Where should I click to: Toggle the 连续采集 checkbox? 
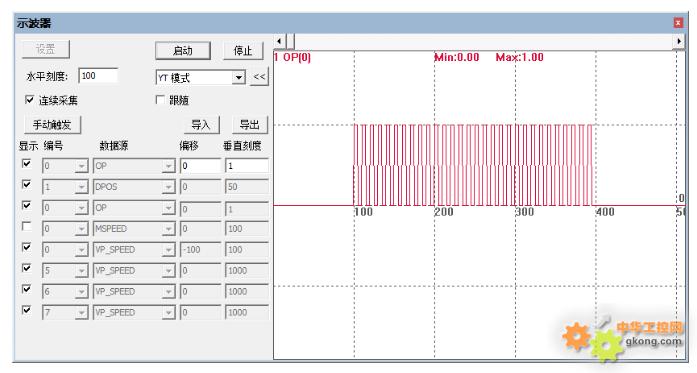29,100
